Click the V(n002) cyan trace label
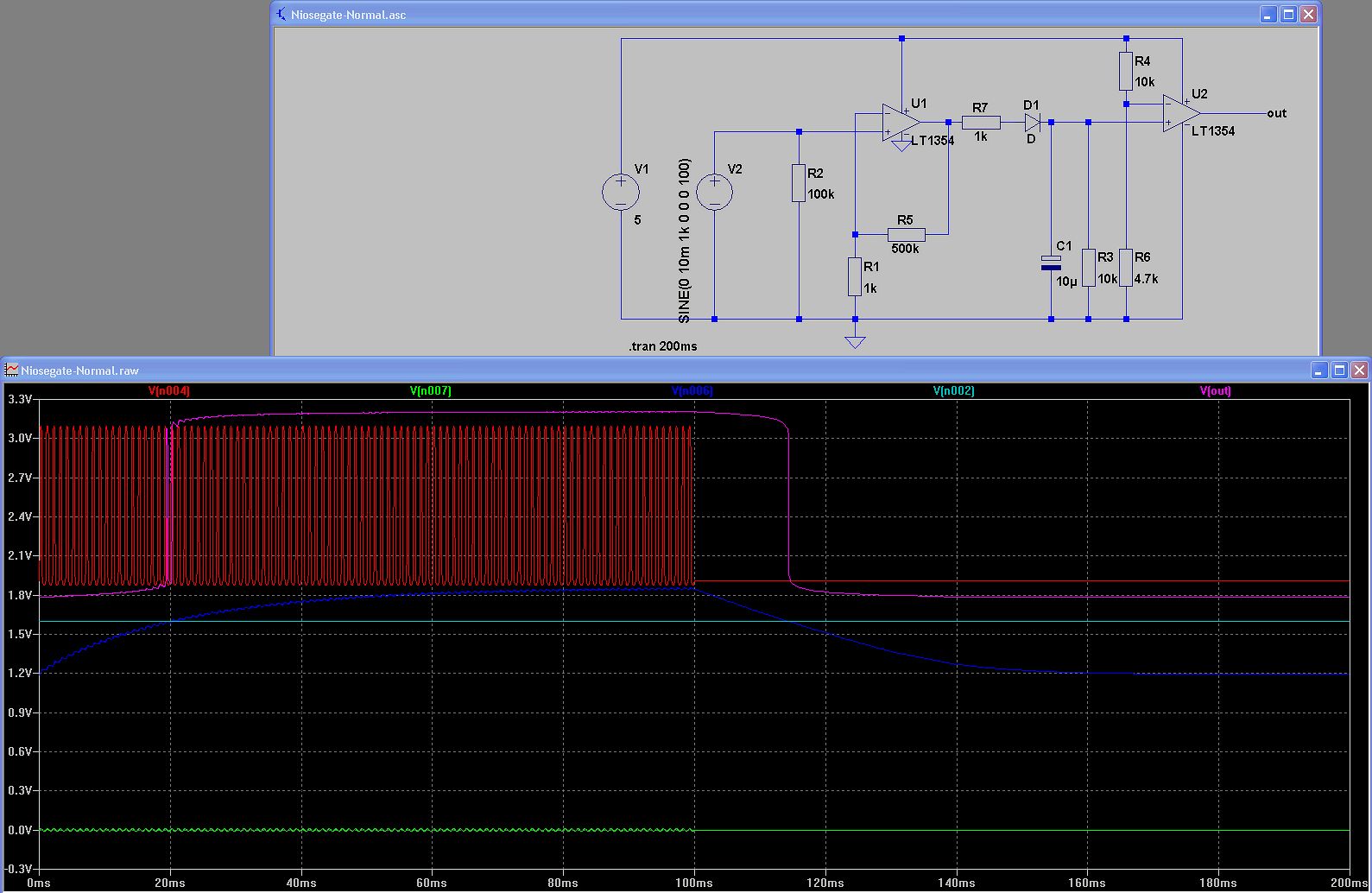The image size is (1372, 893). click(x=953, y=391)
